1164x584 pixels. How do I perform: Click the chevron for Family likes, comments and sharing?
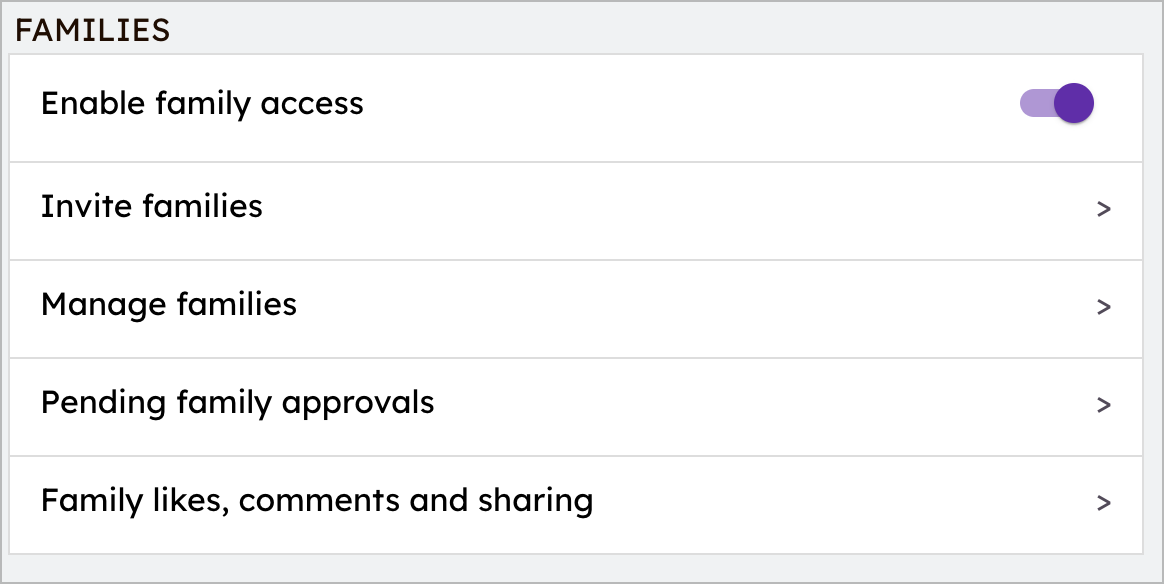coord(1104,503)
